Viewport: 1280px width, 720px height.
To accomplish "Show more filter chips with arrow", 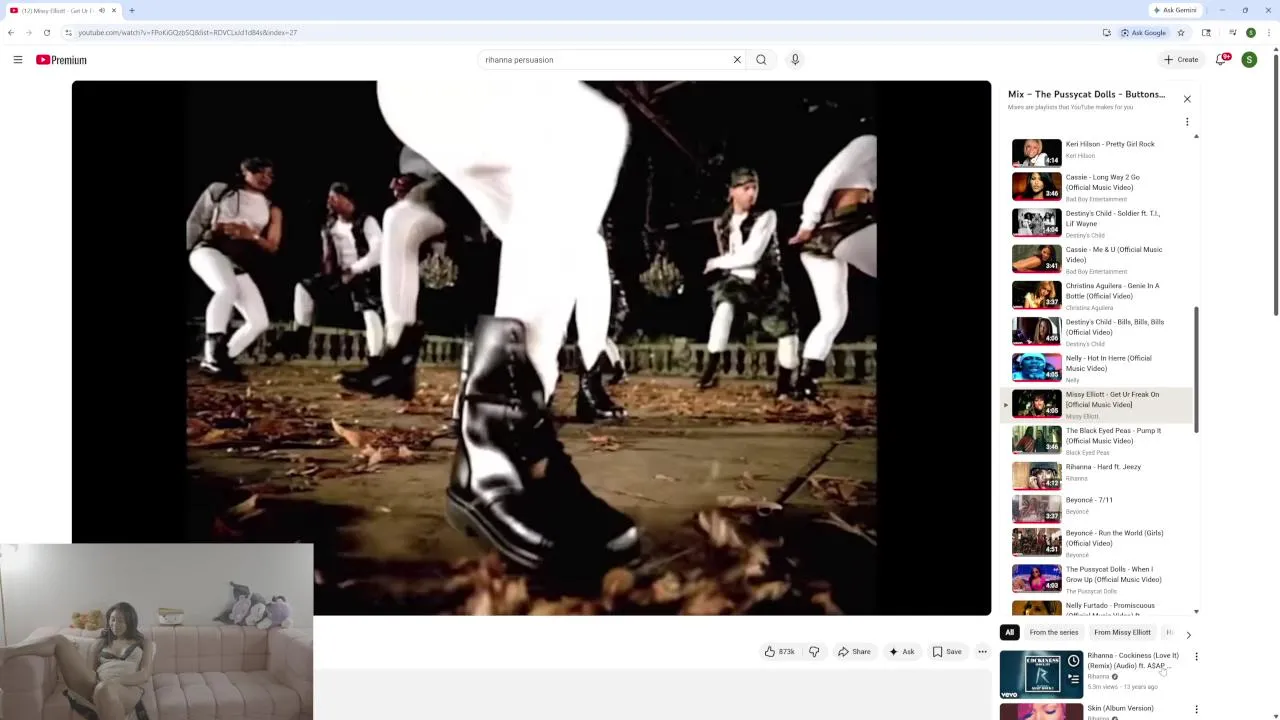I will point(1188,634).
